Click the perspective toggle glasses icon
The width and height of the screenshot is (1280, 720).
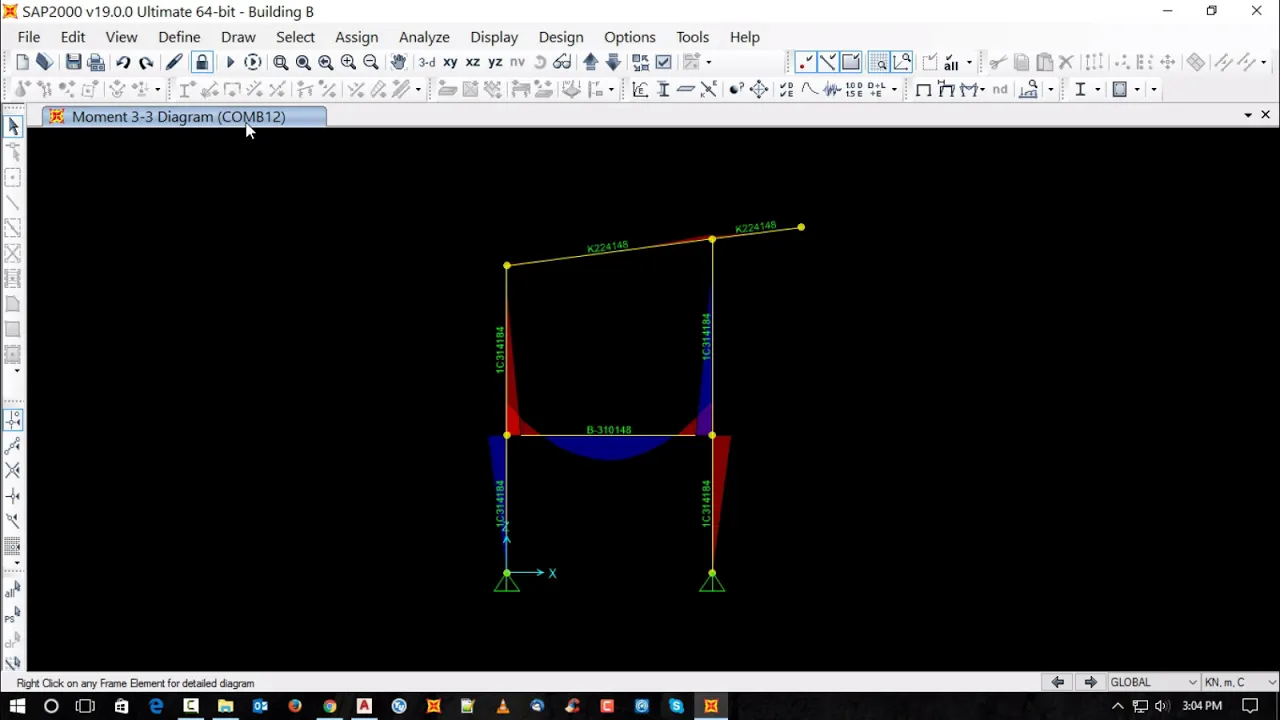click(563, 62)
